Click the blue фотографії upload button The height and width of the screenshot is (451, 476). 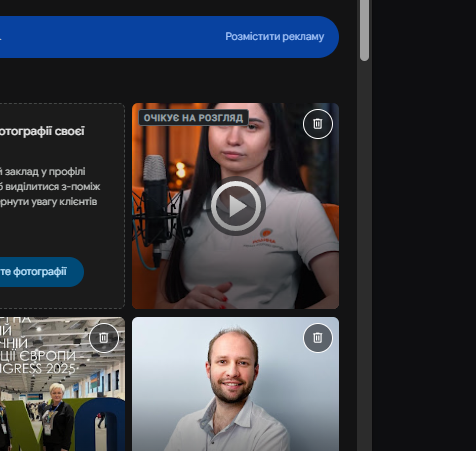point(37,272)
